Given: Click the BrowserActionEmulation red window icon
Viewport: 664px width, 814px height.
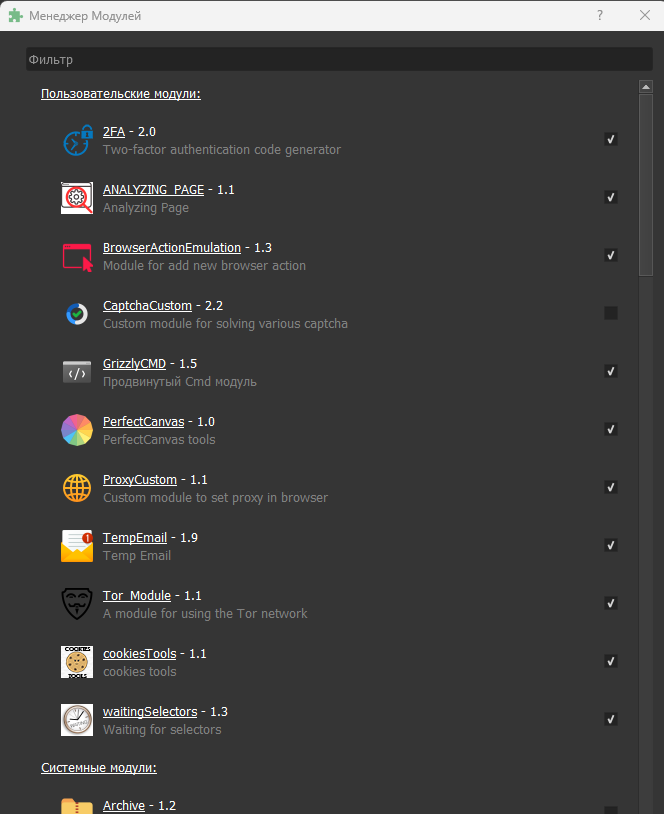Looking at the screenshot, I should (x=77, y=256).
